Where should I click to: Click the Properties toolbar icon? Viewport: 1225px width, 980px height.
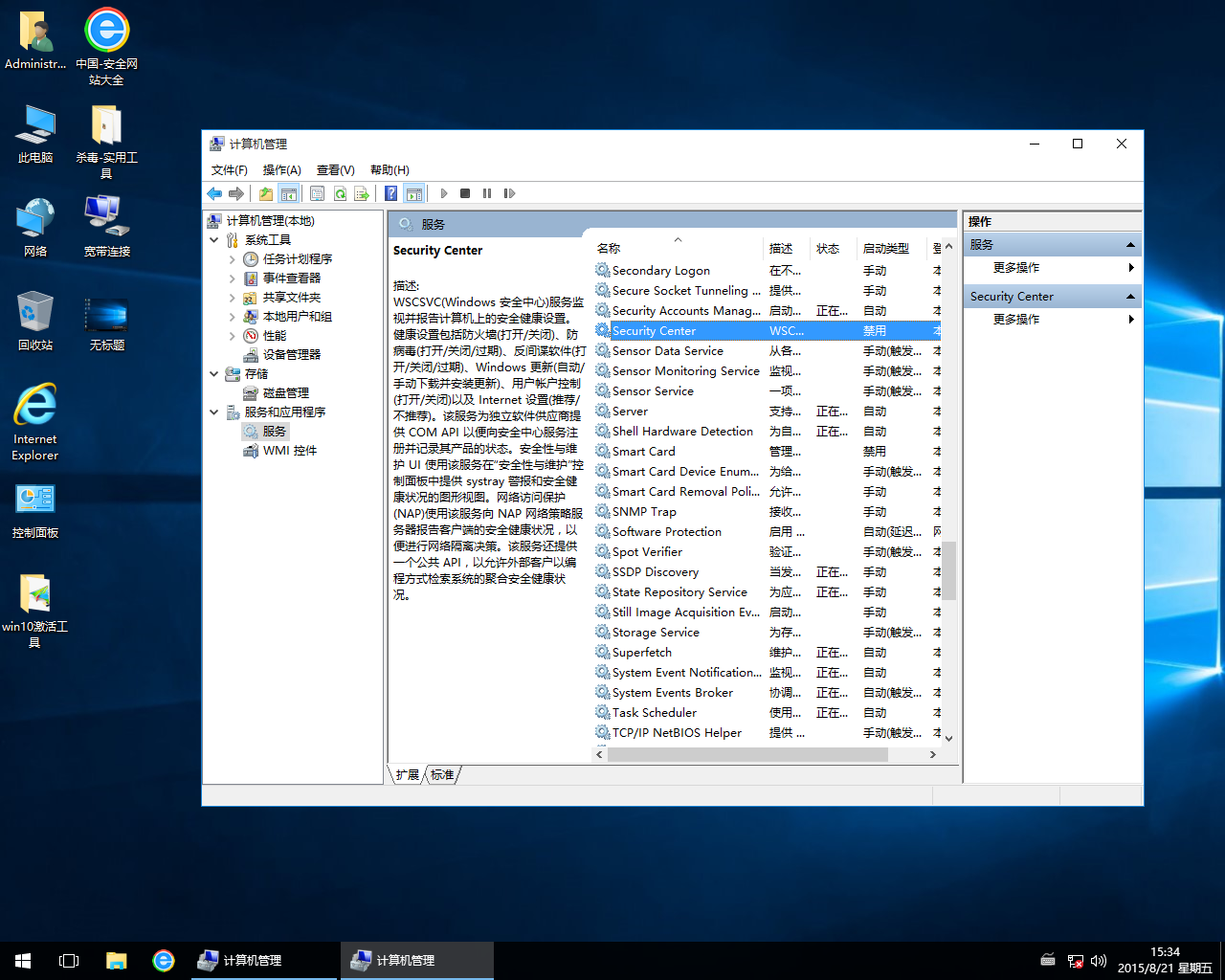click(x=317, y=193)
